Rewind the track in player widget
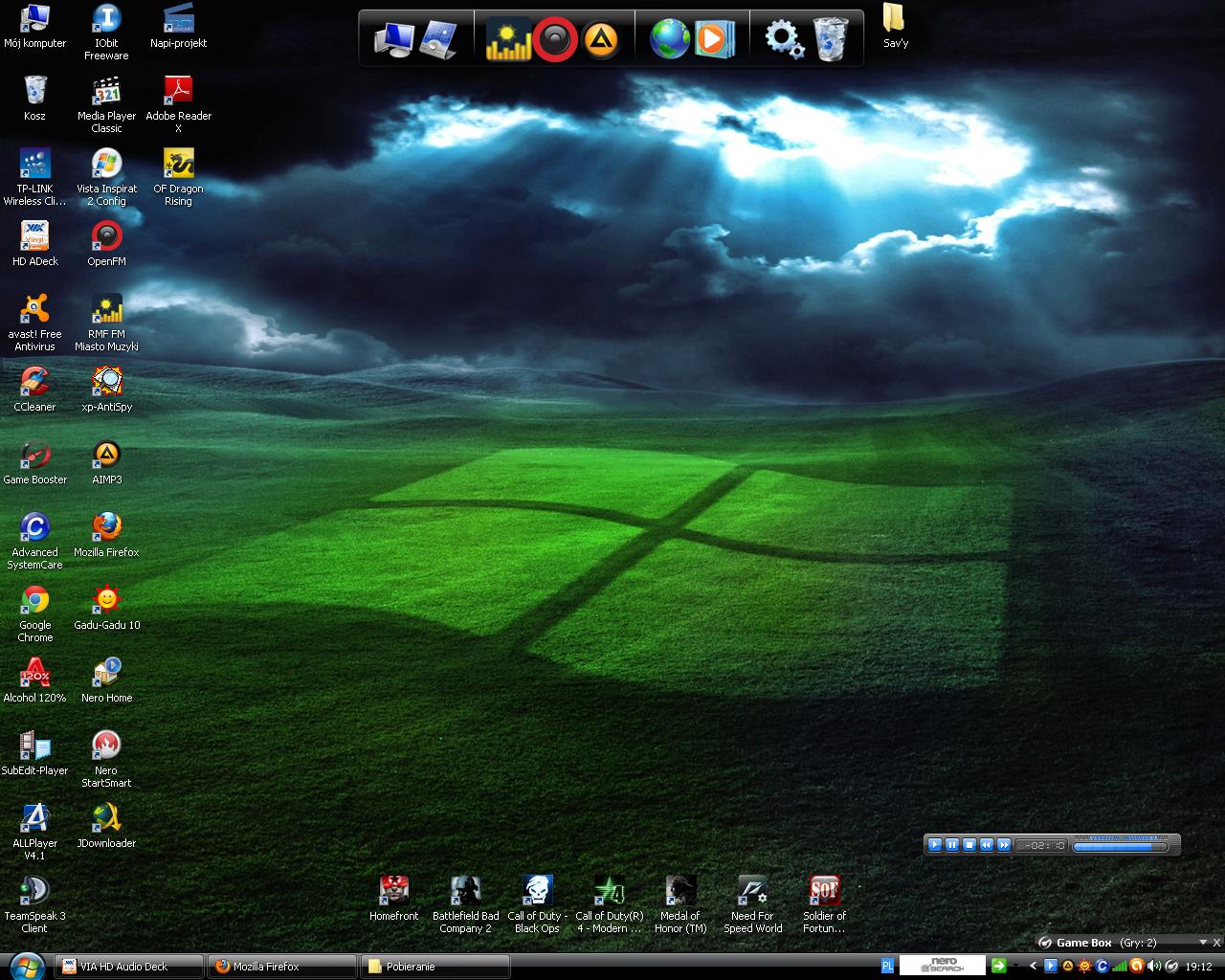1225x980 pixels. click(x=987, y=845)
